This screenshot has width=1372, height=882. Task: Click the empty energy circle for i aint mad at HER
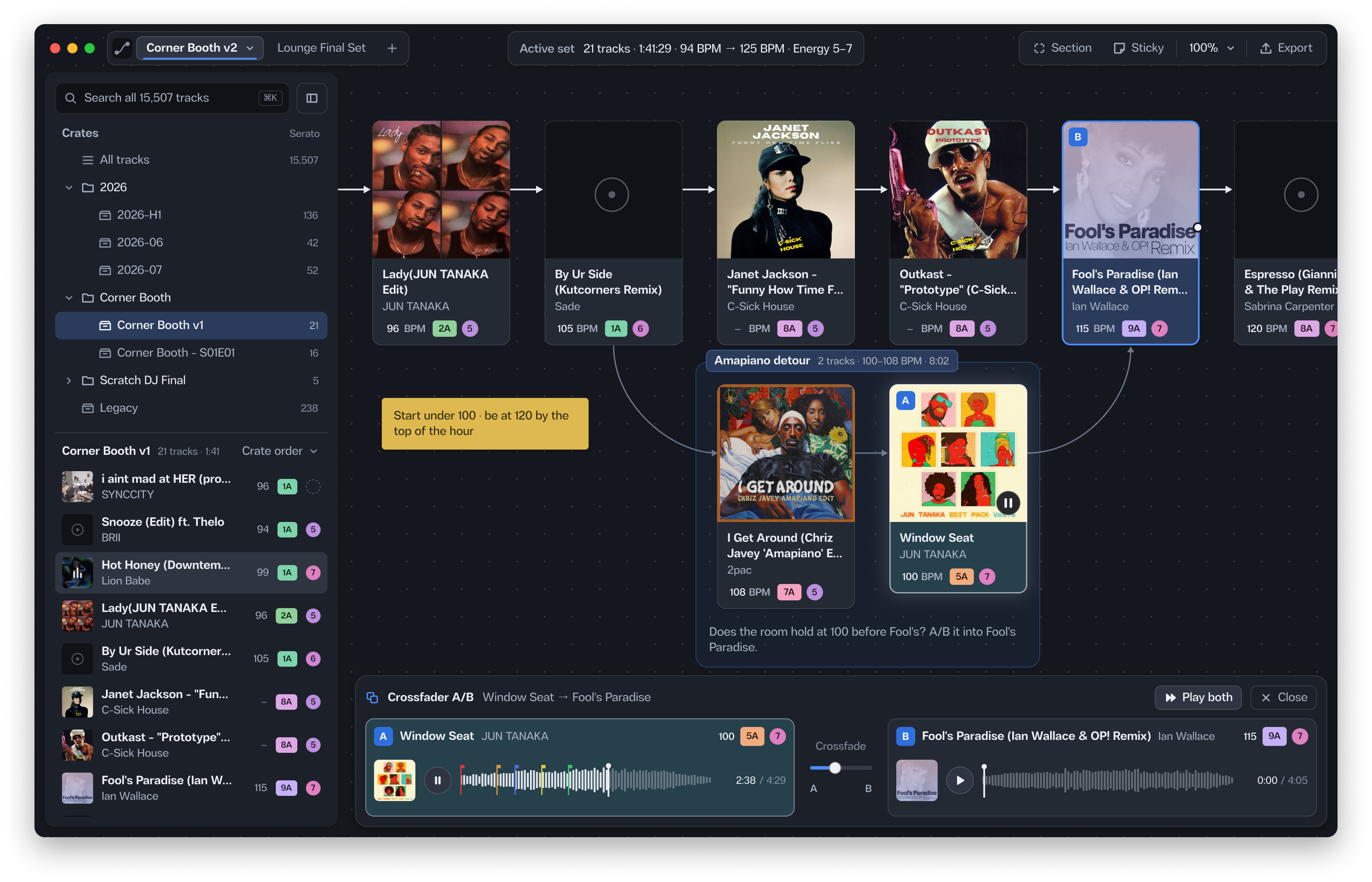(x=313, y=487)
